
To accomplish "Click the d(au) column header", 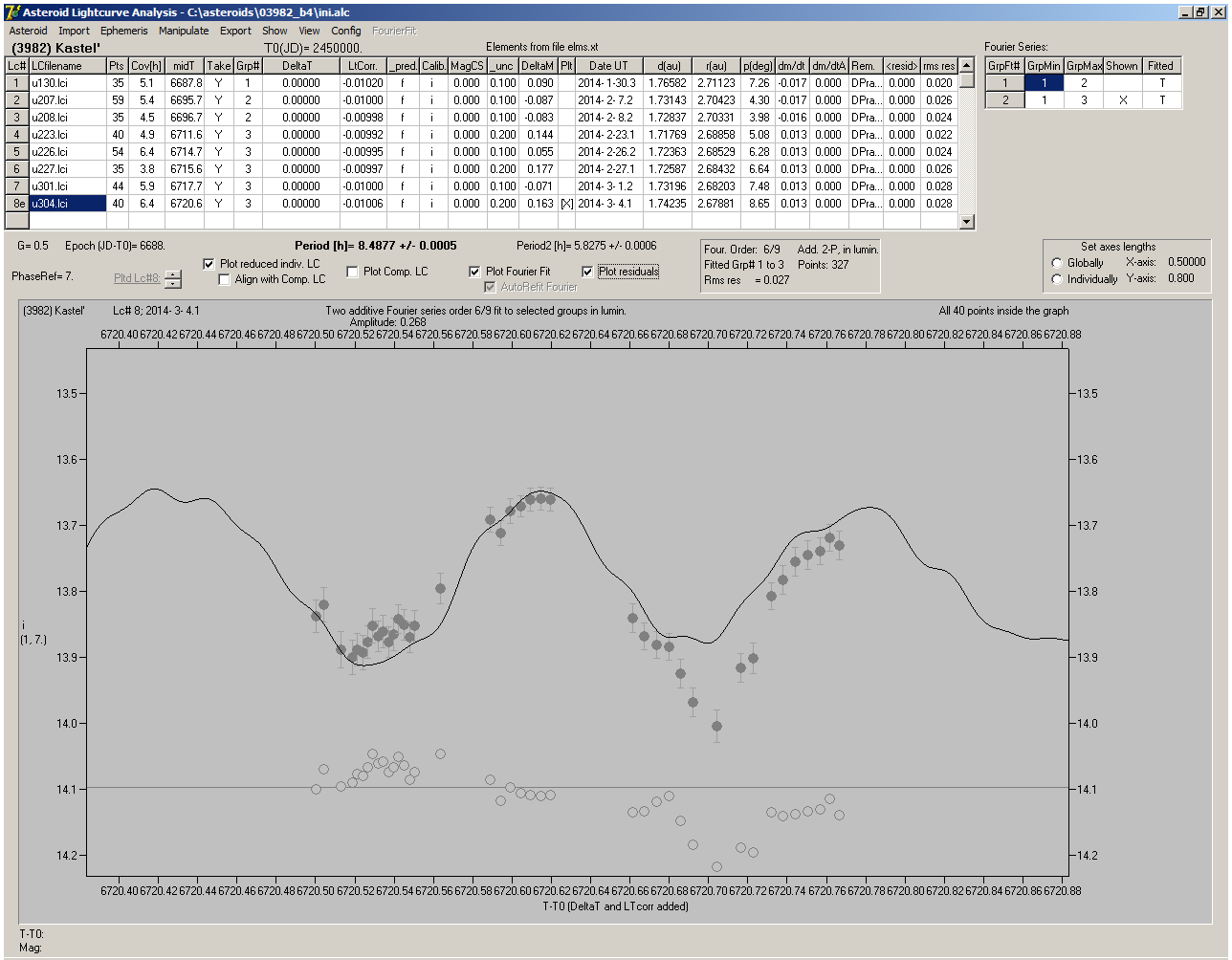I will pos(667,66).
